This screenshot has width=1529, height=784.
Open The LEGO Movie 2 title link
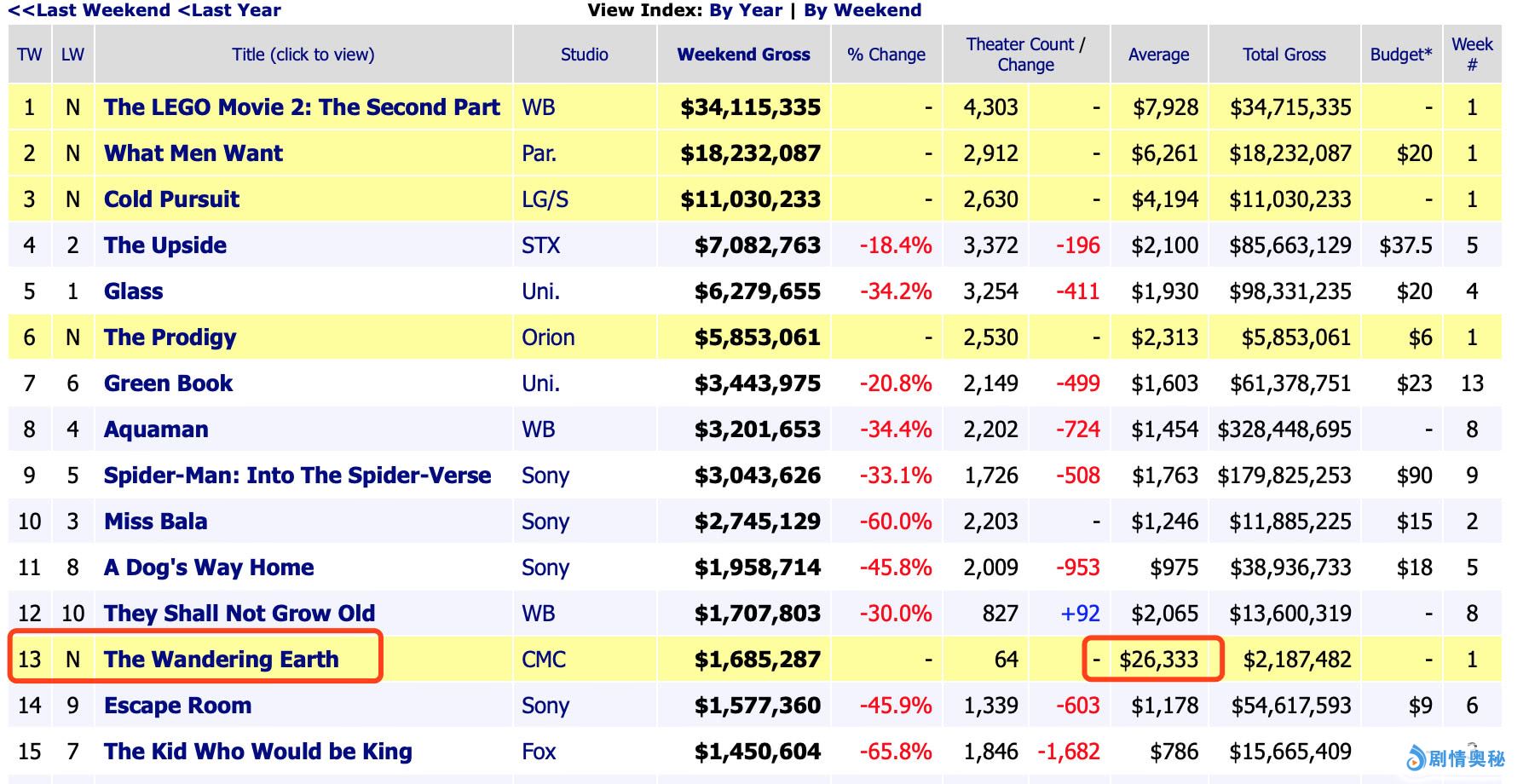[x=302, y=107]
